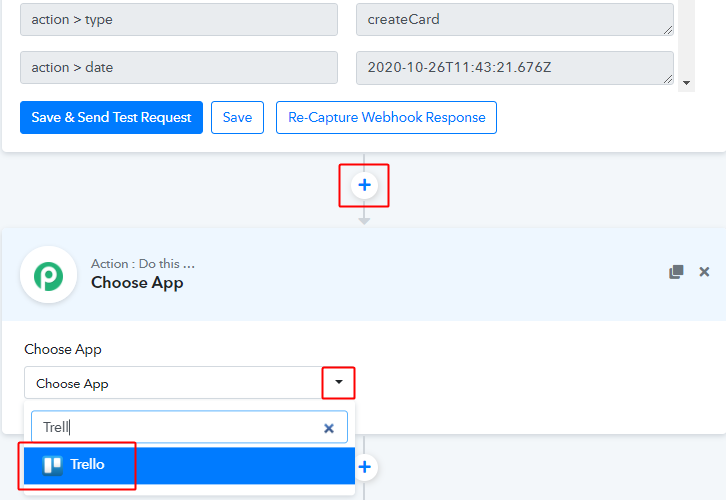Click Save & Send Test Request button

pos(111,118)
